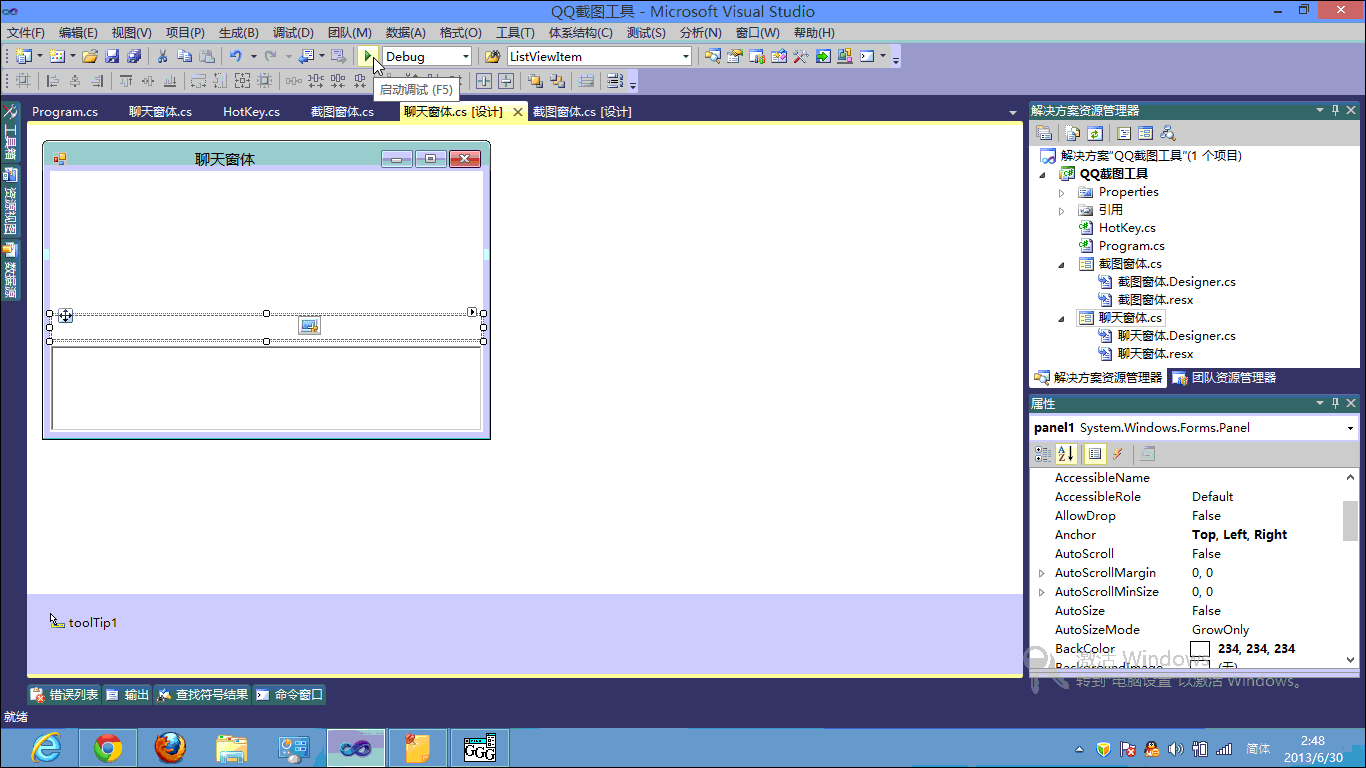Click the Cut scissors icon
This screenshot has height=768, width=1366.
point(162,57)
